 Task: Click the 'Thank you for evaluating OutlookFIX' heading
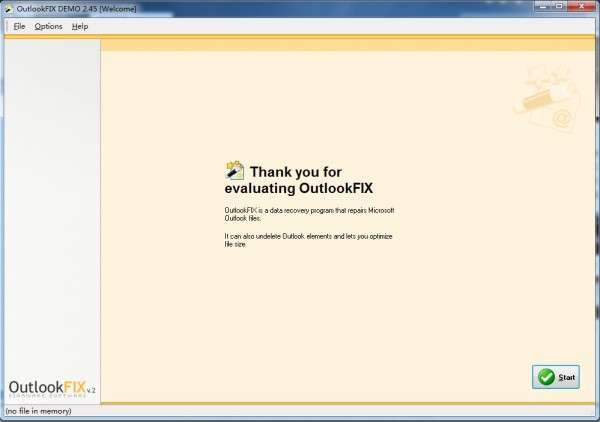click(298, 180)
